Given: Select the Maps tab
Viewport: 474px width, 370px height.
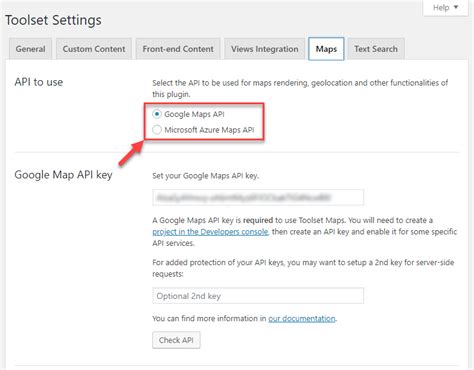Looking at the screenshot, I should [326, 49].
